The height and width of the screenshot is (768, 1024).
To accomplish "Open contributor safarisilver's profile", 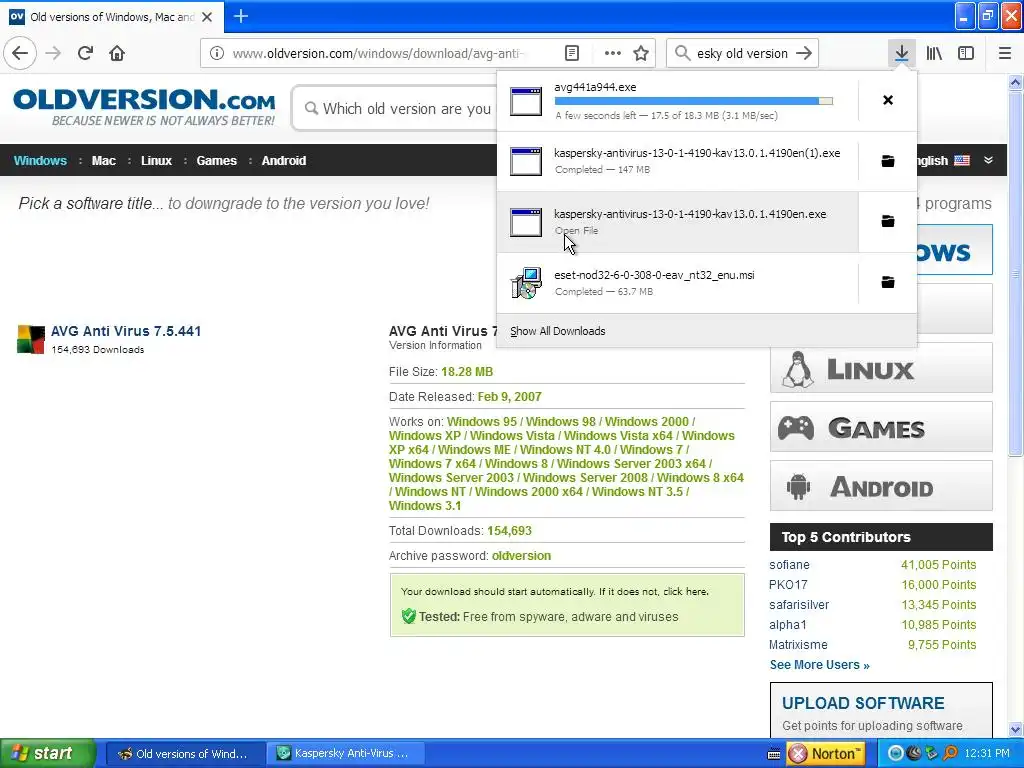I will tap(799, 605).
